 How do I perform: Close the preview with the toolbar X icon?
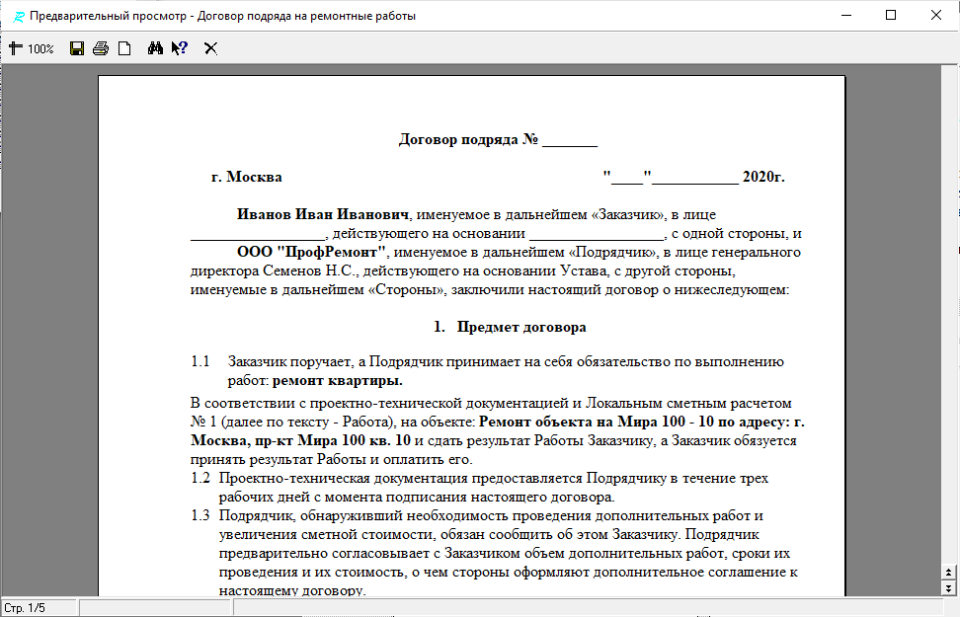pos(211,48)
